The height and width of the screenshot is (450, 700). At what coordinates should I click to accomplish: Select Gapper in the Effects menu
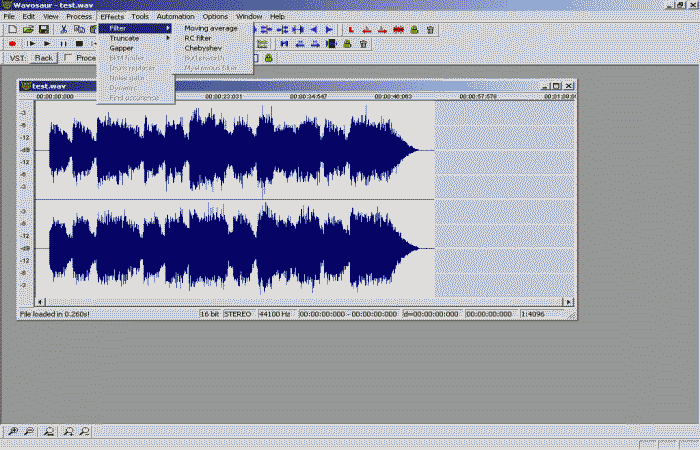point(122,48)
